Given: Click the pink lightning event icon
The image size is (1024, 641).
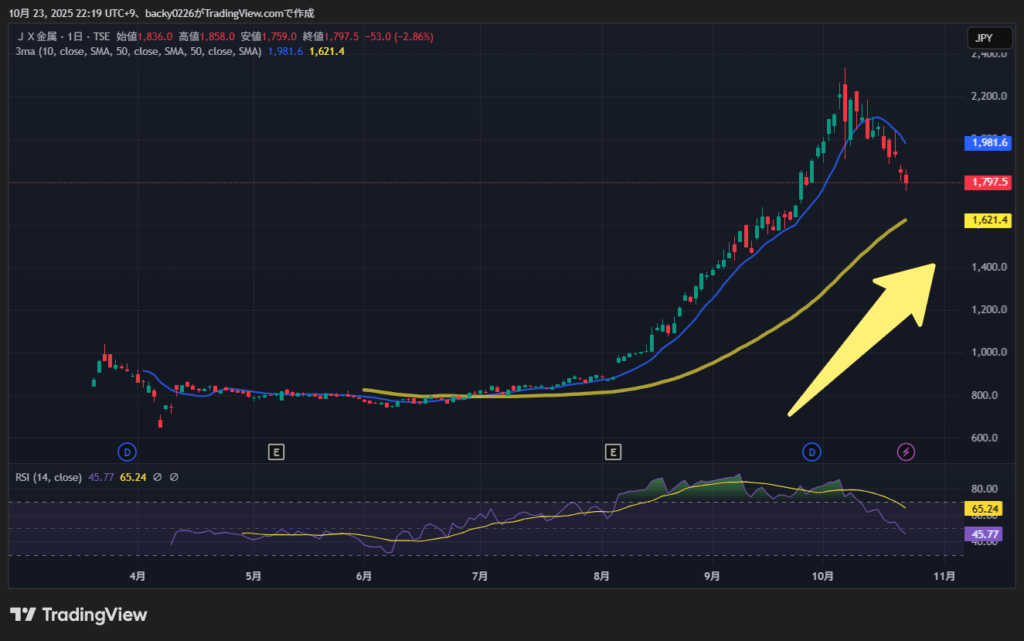Looking at the screenshot, I should click(905, 452).
